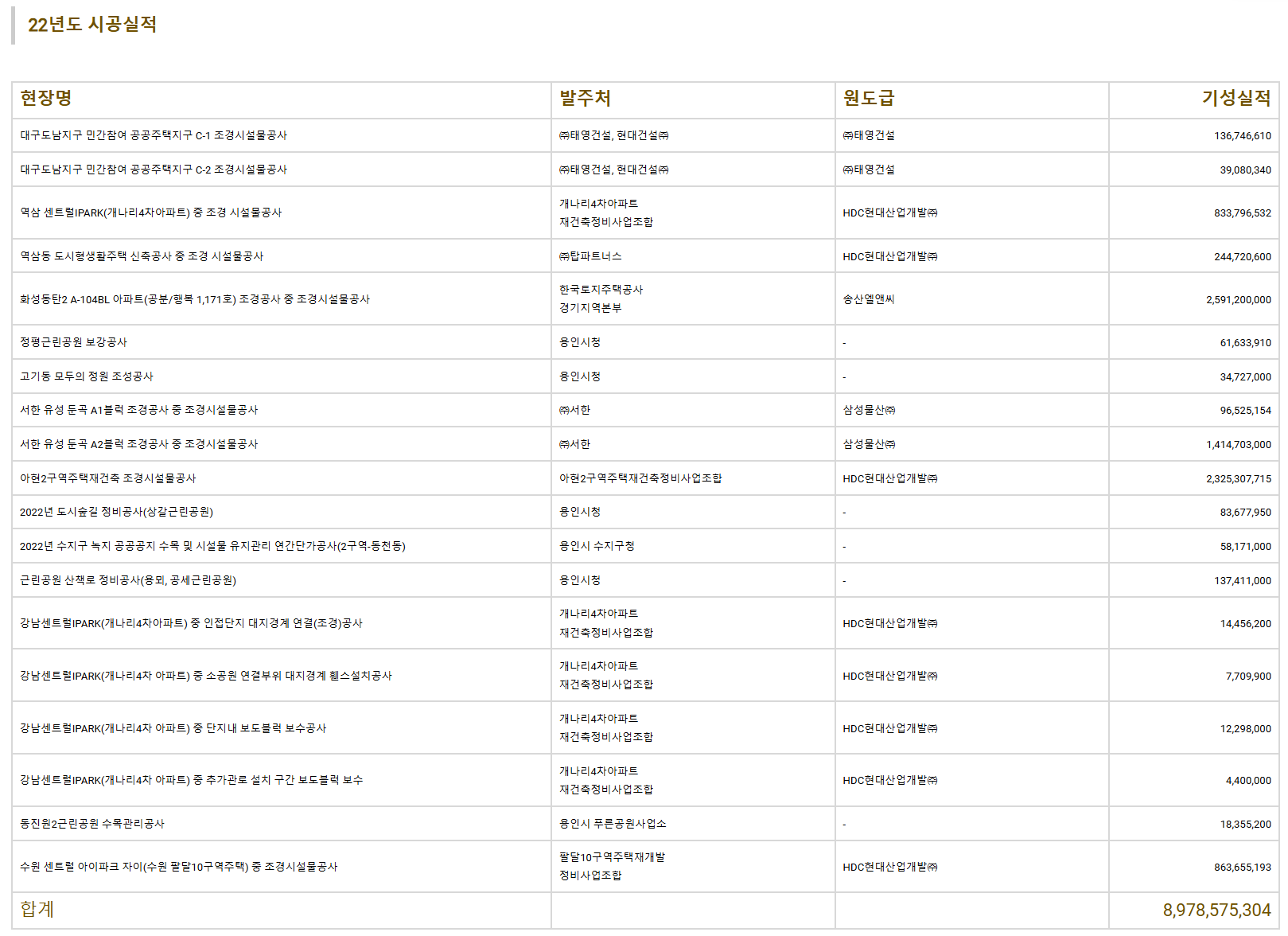
Task: Click amount 136,746,610
Action: [1243, 136]
